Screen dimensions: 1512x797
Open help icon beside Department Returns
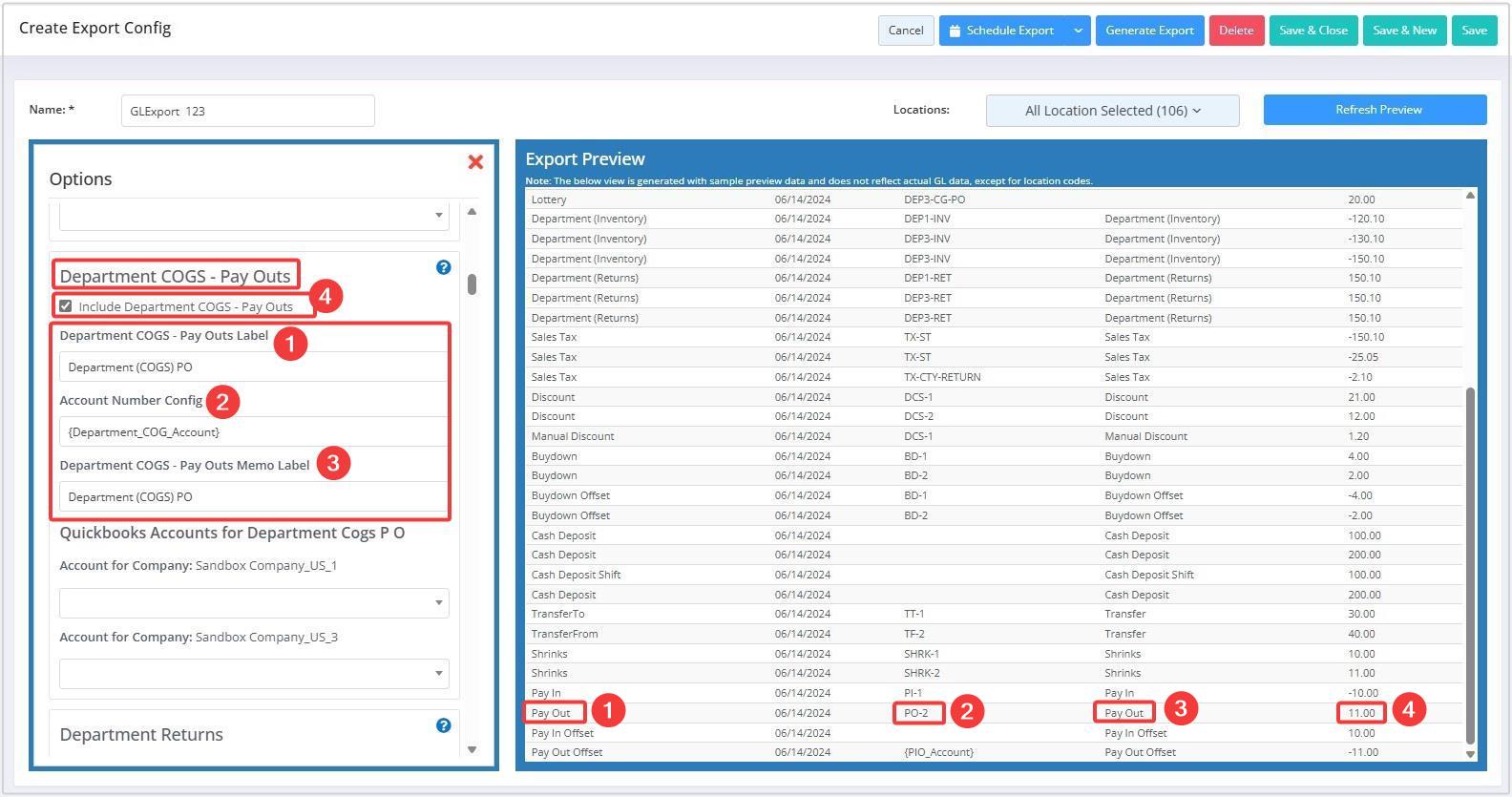click(443, 725)
